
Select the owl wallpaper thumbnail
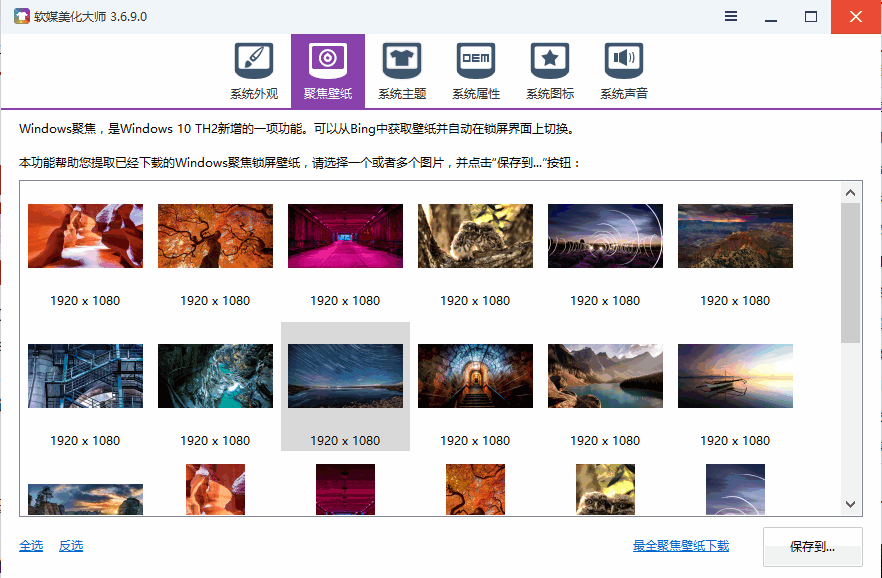tap(475, 236)
